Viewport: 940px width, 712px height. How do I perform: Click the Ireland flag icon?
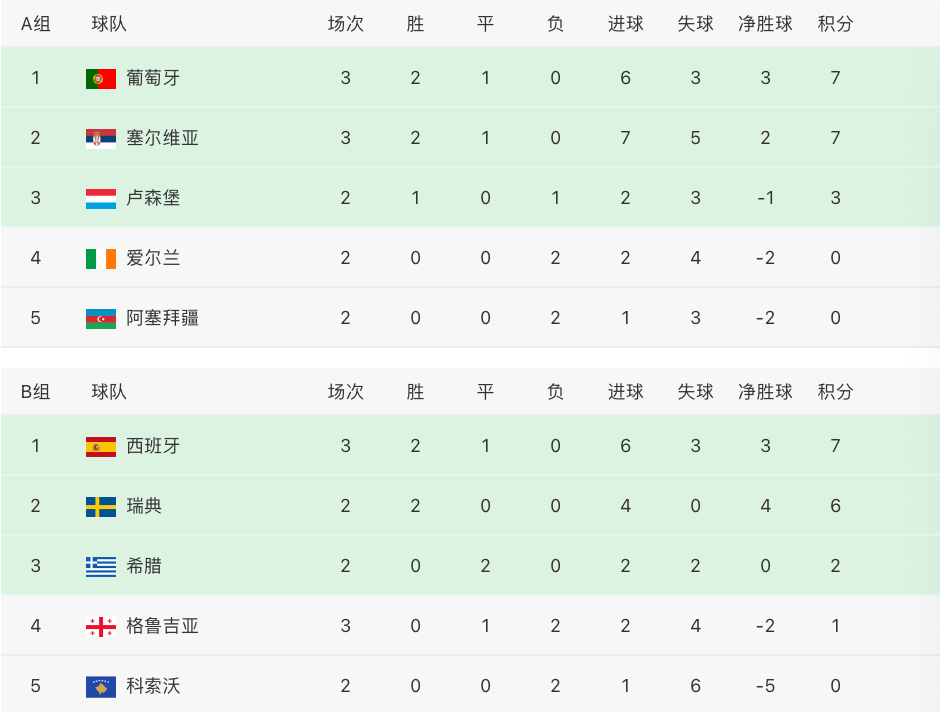click(101, 258)
